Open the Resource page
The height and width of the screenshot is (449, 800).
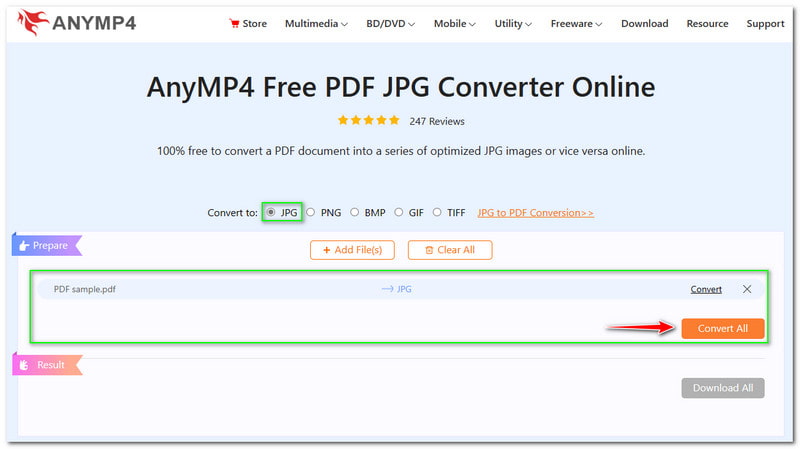coord(707,23)
